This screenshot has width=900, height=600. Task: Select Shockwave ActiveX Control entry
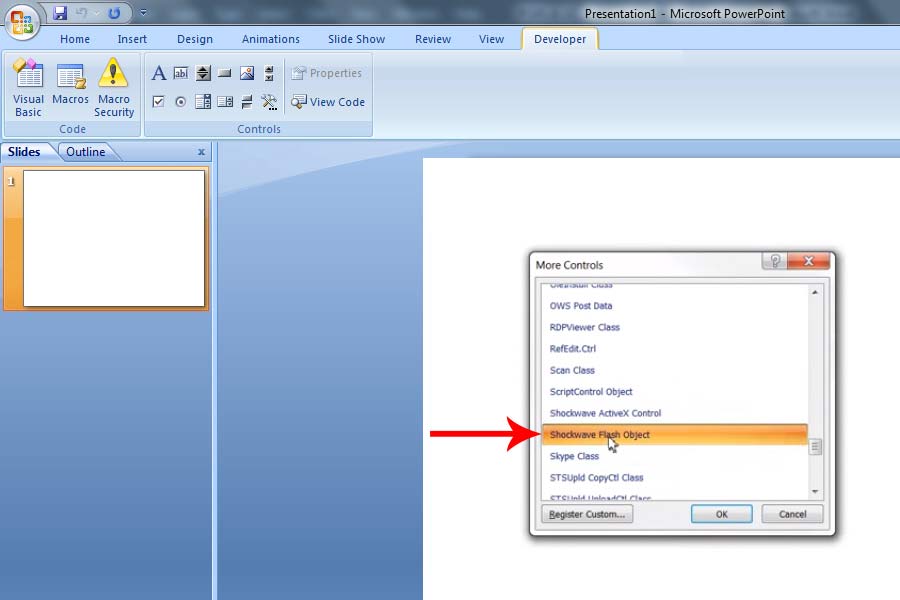click(x=674, y=413)
